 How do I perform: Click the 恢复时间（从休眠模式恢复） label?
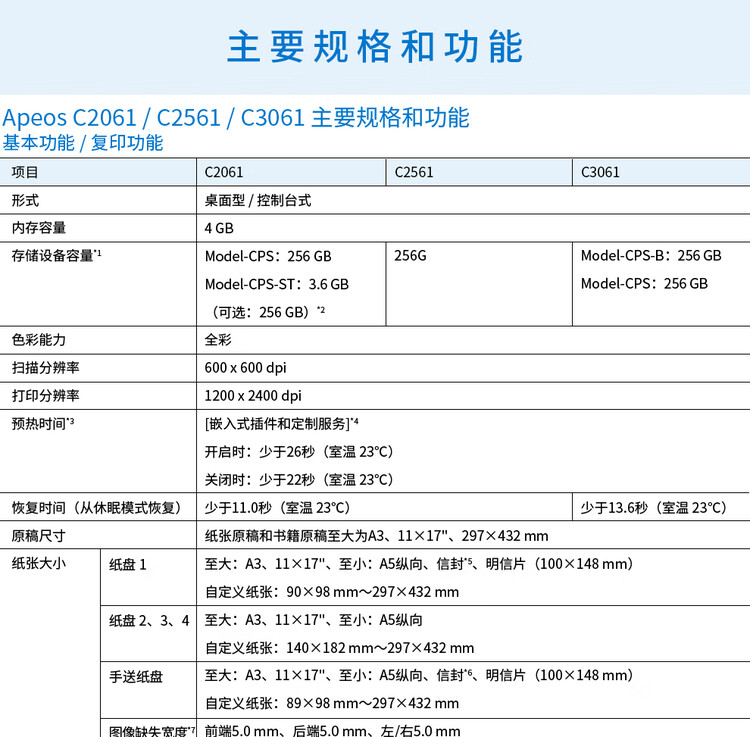click(96, 508)
